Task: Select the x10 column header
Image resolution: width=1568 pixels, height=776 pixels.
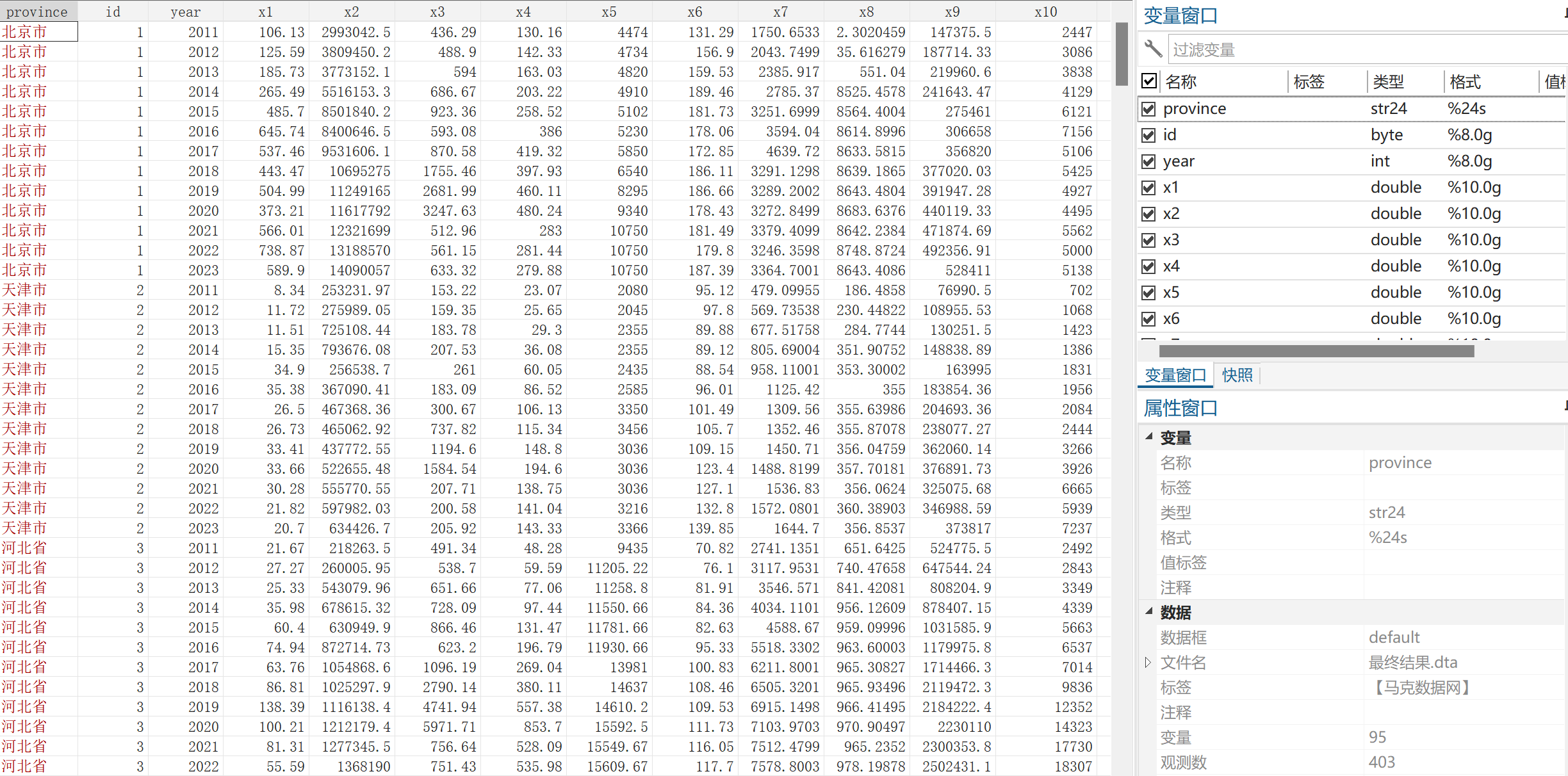Action: [x=1045, y=12]
